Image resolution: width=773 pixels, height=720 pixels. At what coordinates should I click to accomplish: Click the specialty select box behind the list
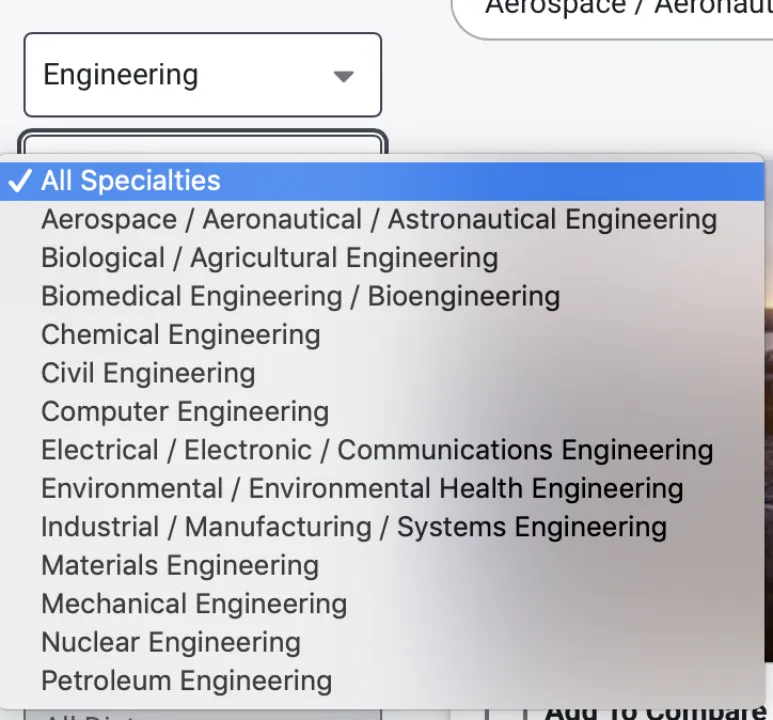pyautogui.click(x=203, y=142)
